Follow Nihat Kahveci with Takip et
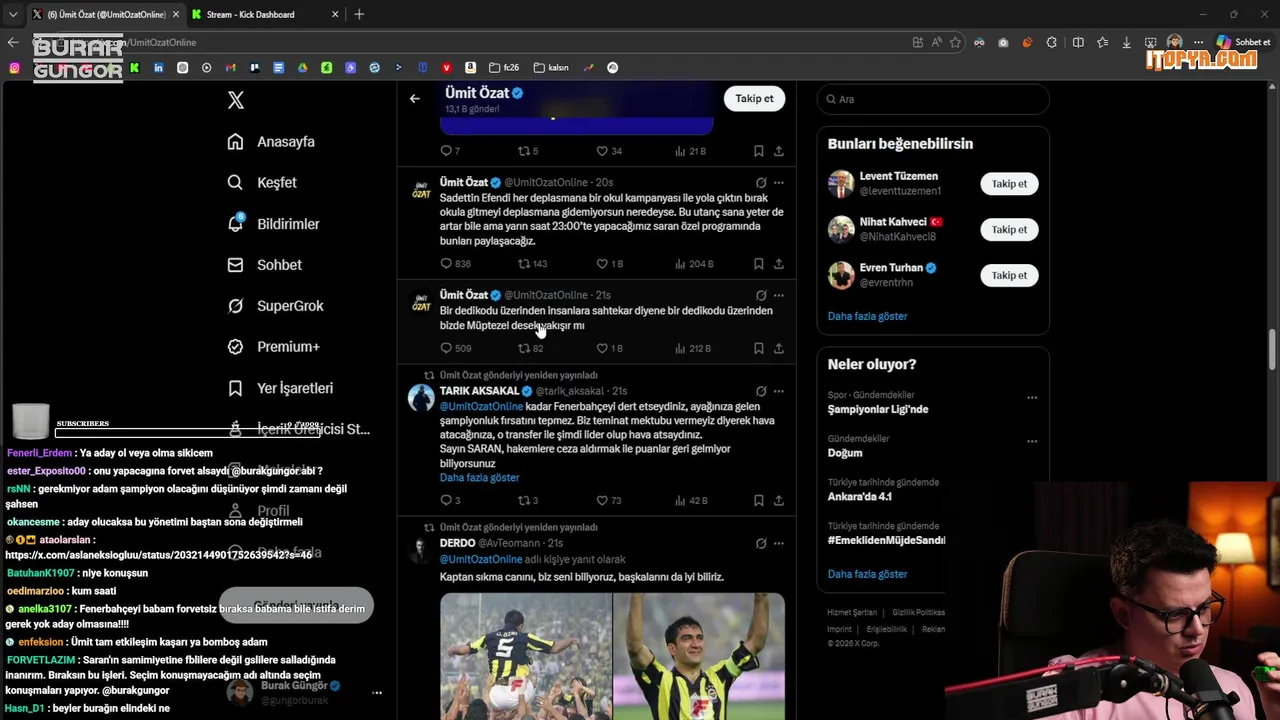Image resolution: width=1280 pixels, height=720 pixels. point(1009,230)
